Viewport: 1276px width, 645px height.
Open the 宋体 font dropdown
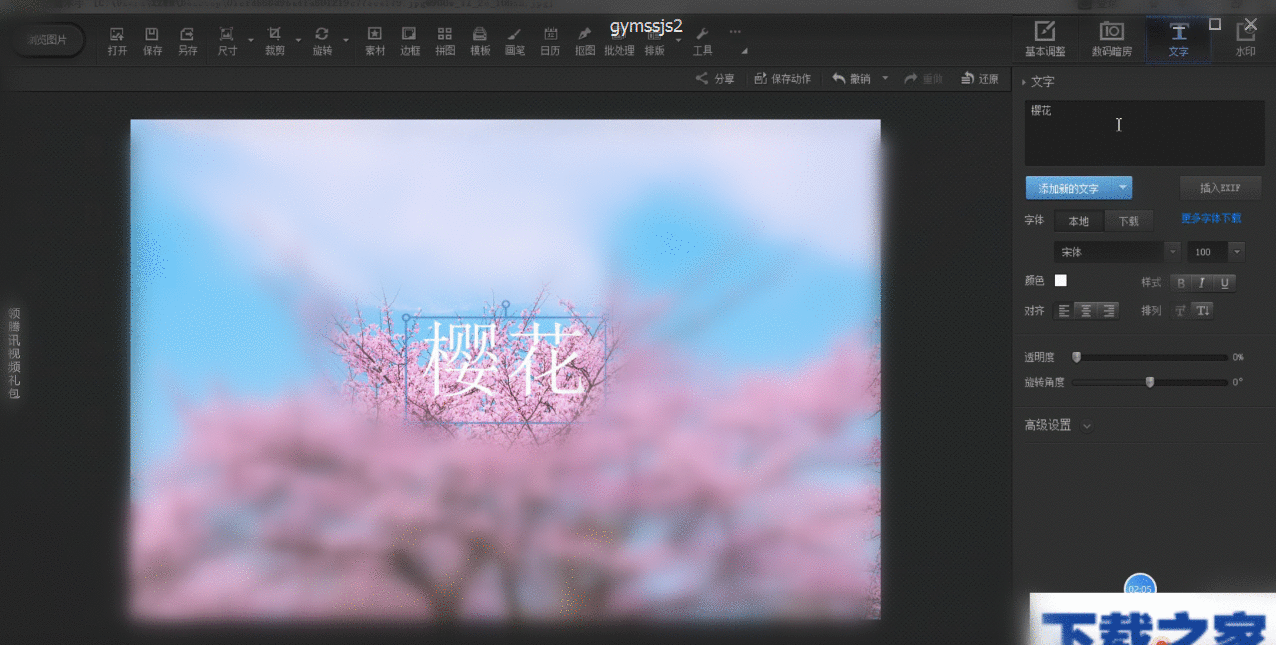pyautogui.click(x=1117, y=252)
